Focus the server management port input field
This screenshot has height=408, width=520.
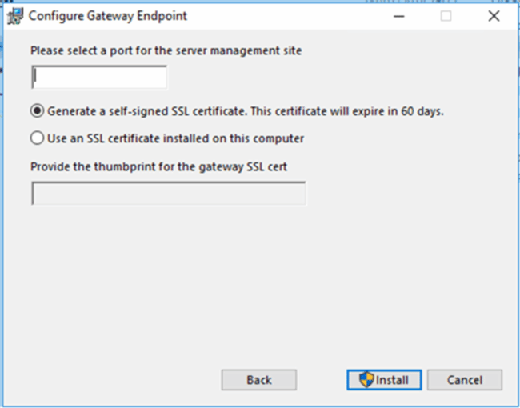(x=99, y=77)
